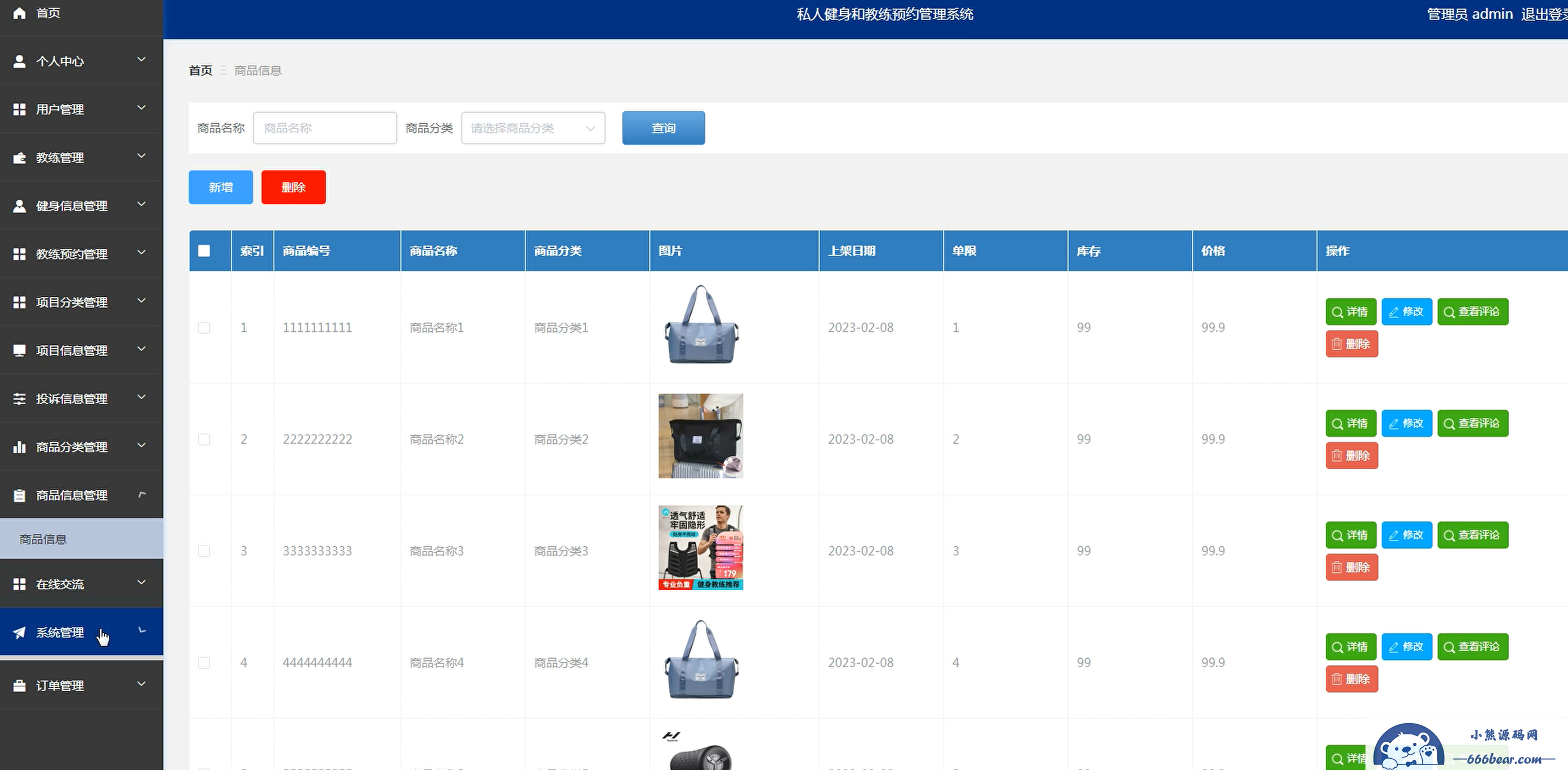Click the grid icon beside 在线交流
This screenshot has width=1568, height=770.
click(19, 584)
